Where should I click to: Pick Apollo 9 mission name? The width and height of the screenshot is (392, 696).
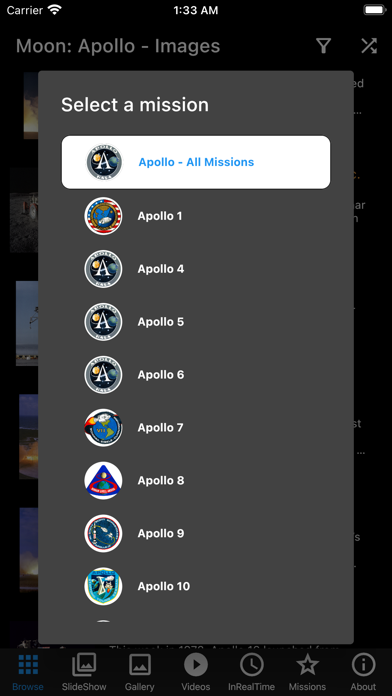pos(161,533)
